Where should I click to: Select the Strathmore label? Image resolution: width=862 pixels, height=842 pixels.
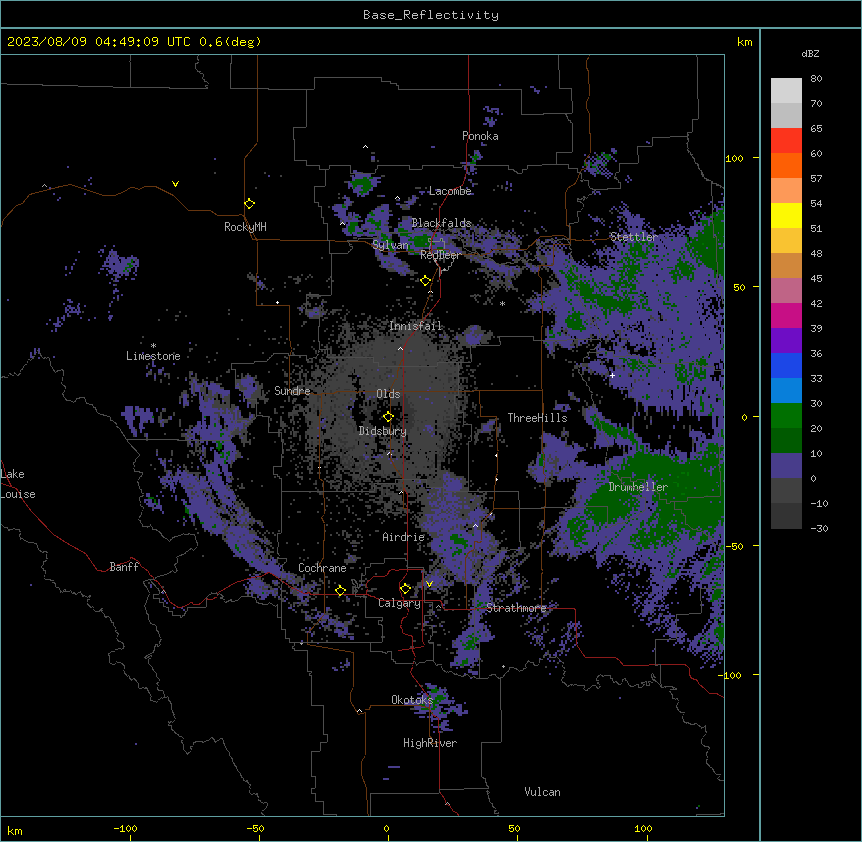(517, 608)
